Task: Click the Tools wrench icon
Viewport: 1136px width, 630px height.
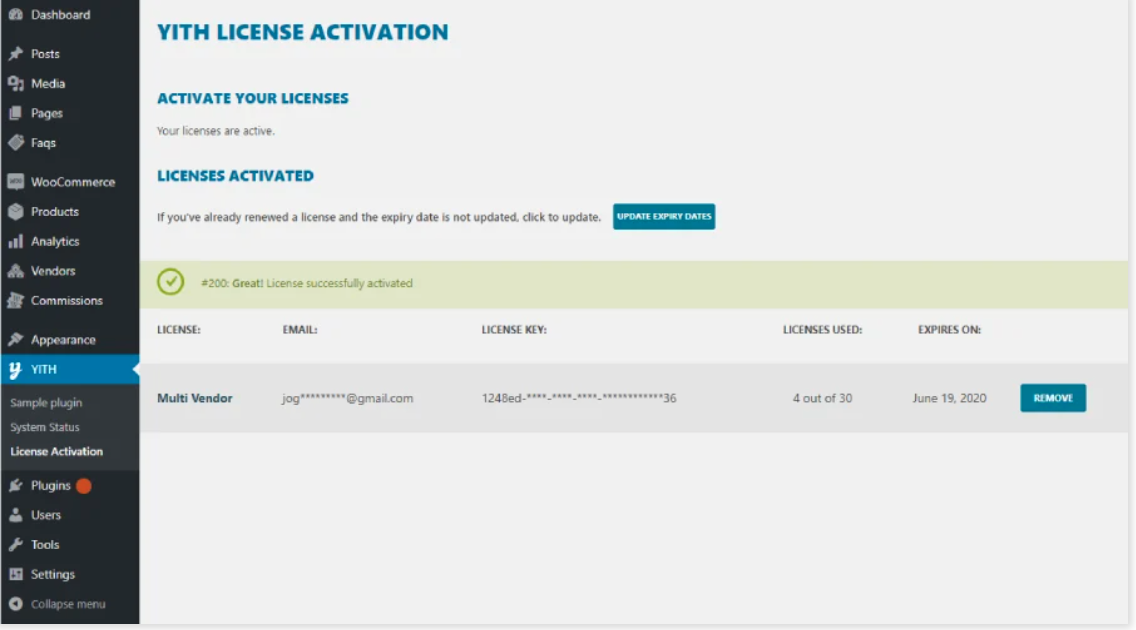Action: (15, 545)
